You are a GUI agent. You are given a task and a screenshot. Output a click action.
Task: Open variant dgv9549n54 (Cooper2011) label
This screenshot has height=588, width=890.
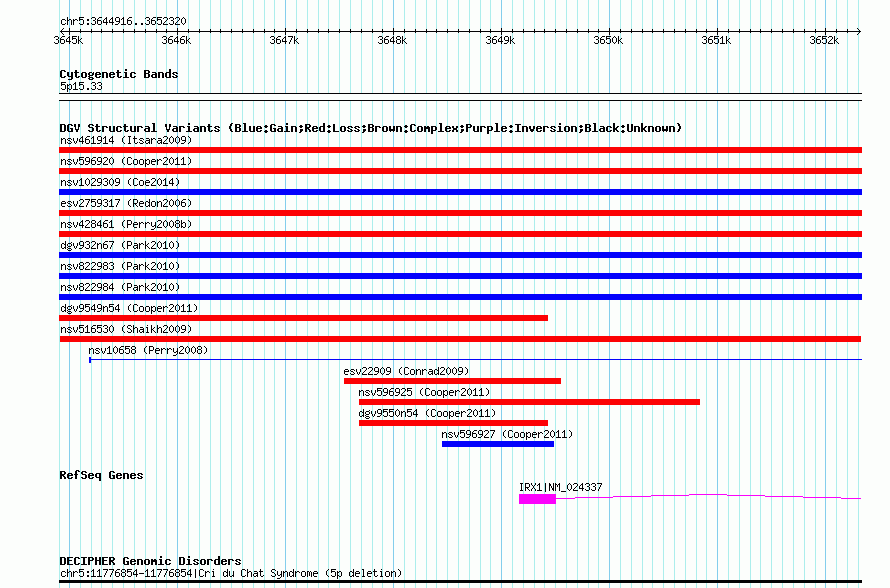[x=129, y=308]
